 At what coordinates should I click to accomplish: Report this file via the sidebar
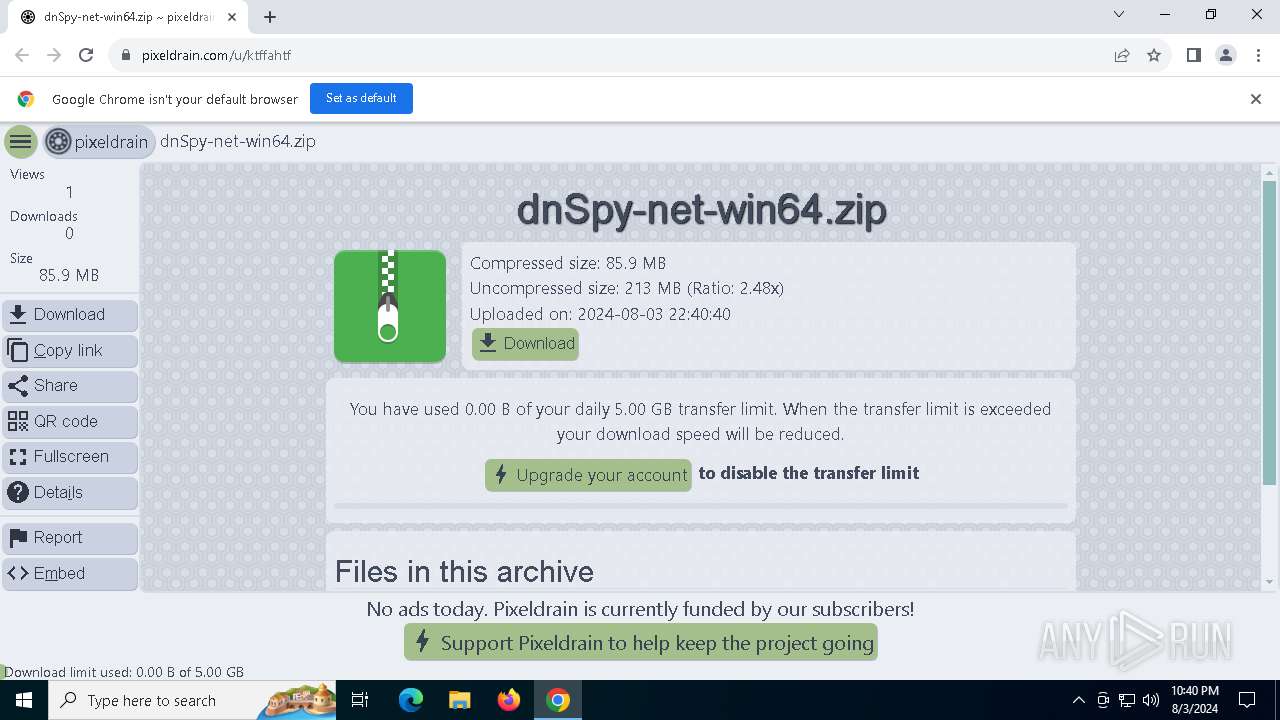point(70,538)
